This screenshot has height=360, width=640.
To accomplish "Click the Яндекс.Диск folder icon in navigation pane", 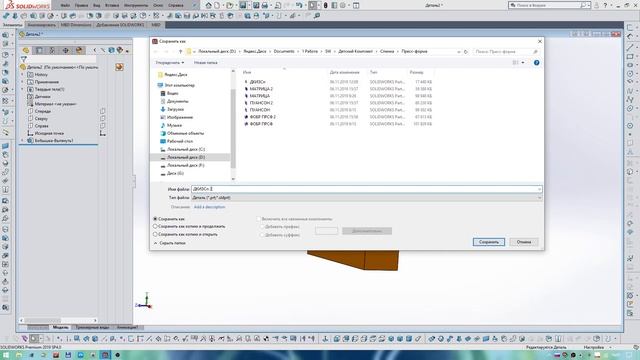I will (x=160, y=75).
